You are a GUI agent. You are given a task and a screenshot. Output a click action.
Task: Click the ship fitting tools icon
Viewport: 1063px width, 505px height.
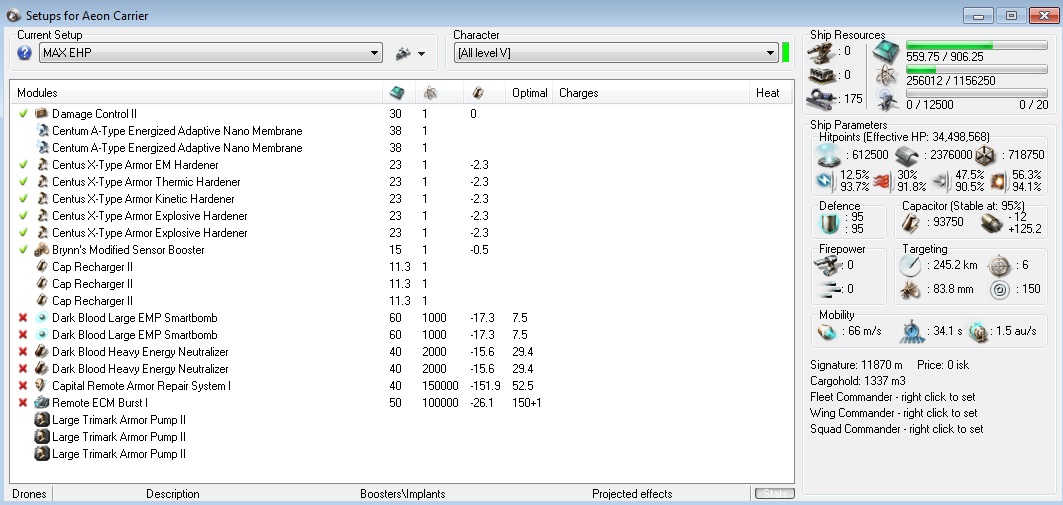[403, 54]
